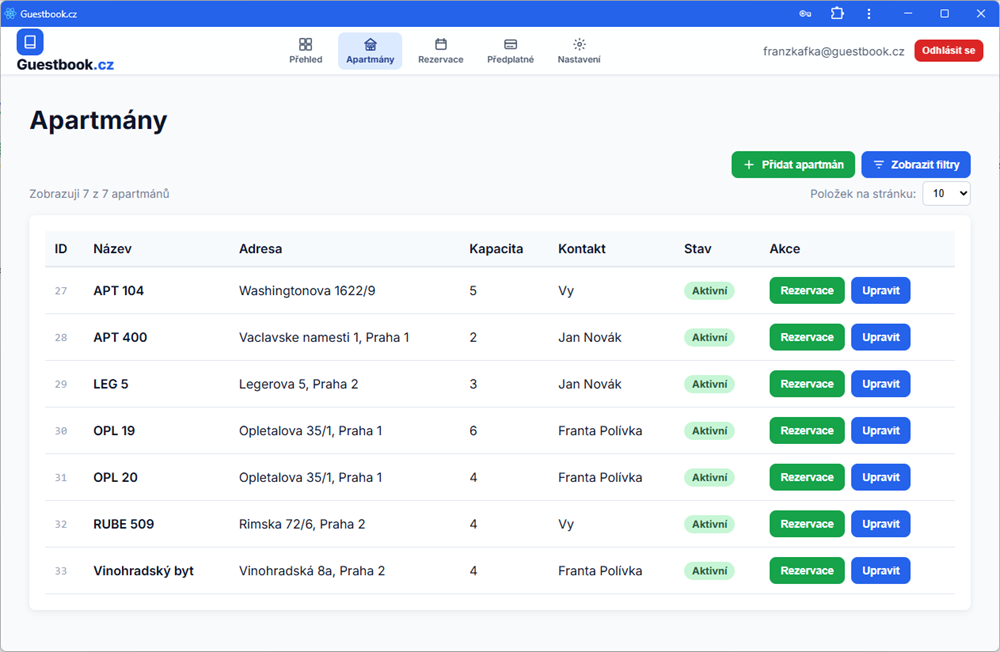1000x652 pixels.
Task: Show filters with Zobrazit filtry
Action: click(916, 165)
